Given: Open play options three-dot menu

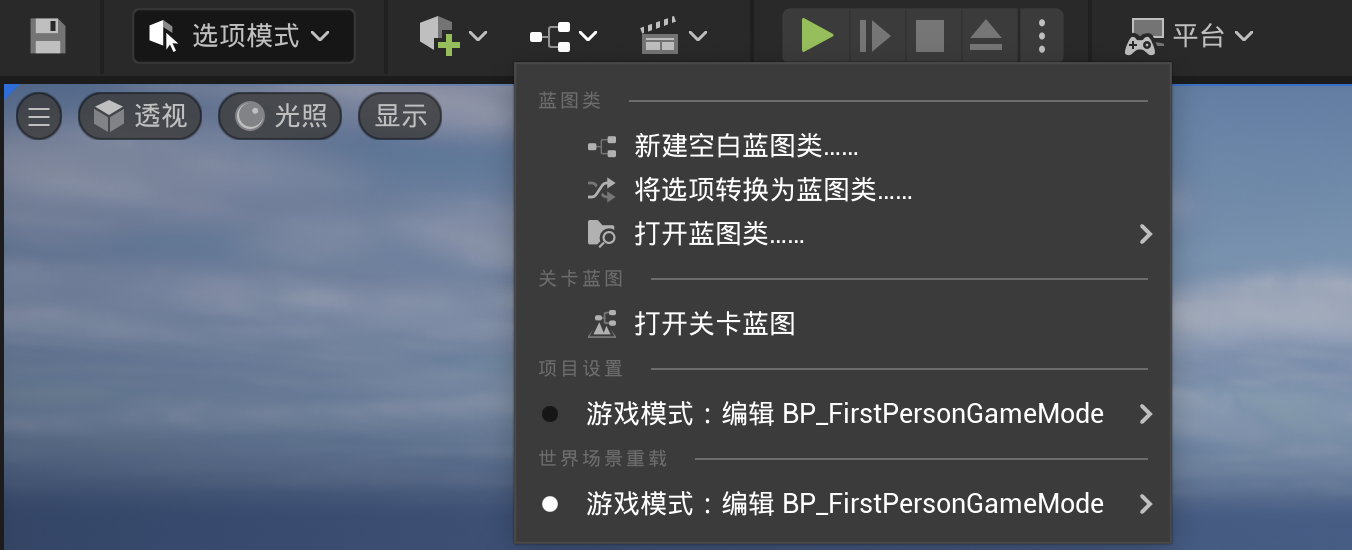Looking at the screenshot, I should tap(1042, 37).
